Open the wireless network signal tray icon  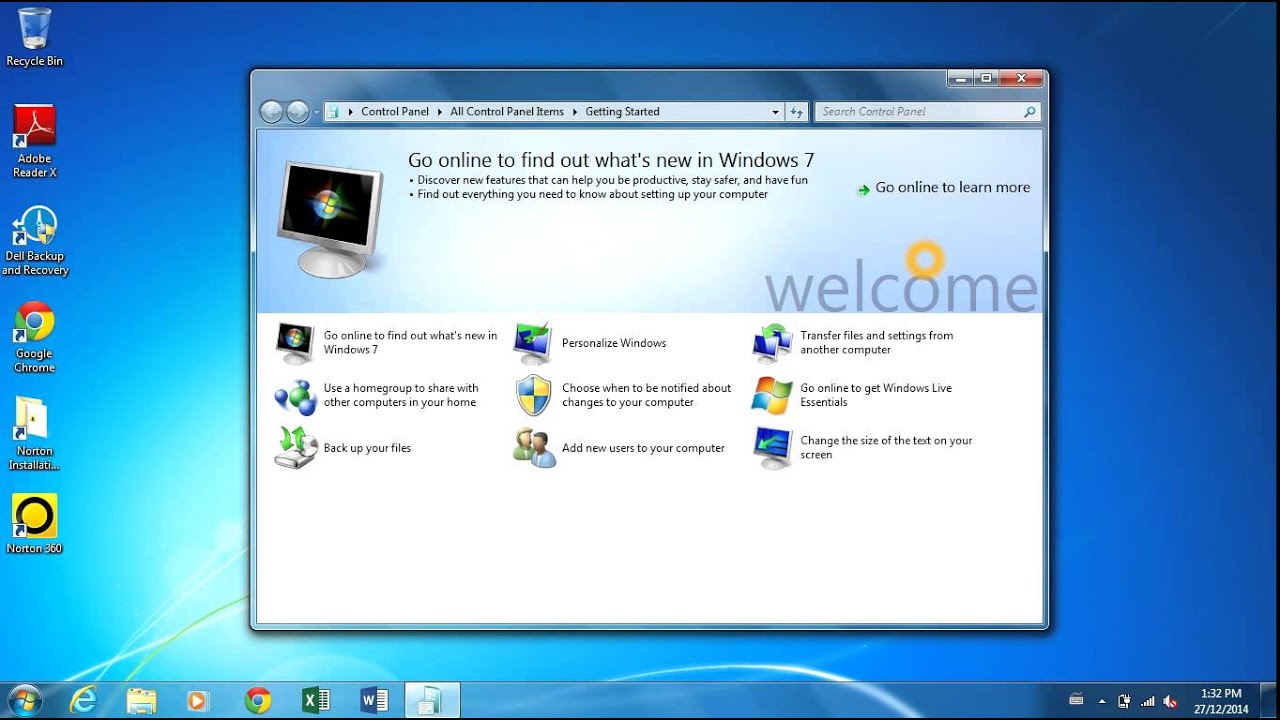(1148, 701)
